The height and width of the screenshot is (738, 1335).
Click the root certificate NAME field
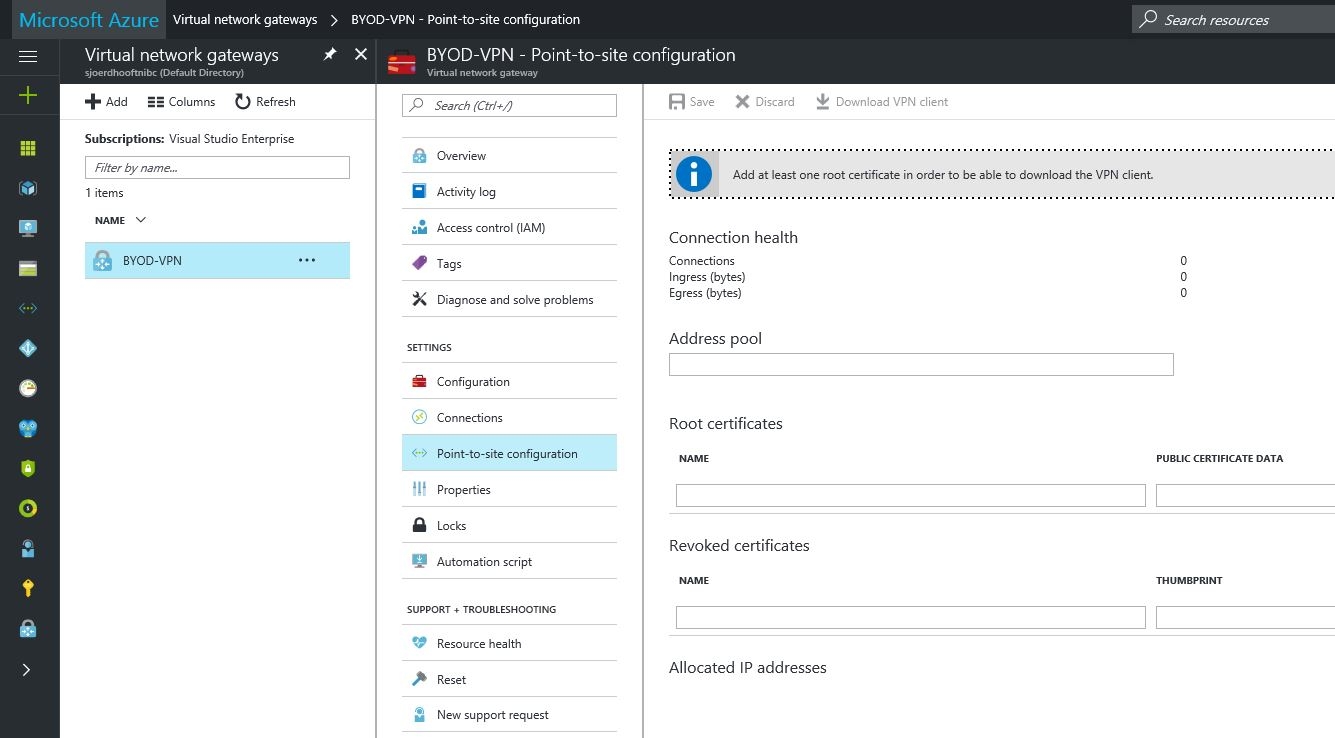click(911, 495)
